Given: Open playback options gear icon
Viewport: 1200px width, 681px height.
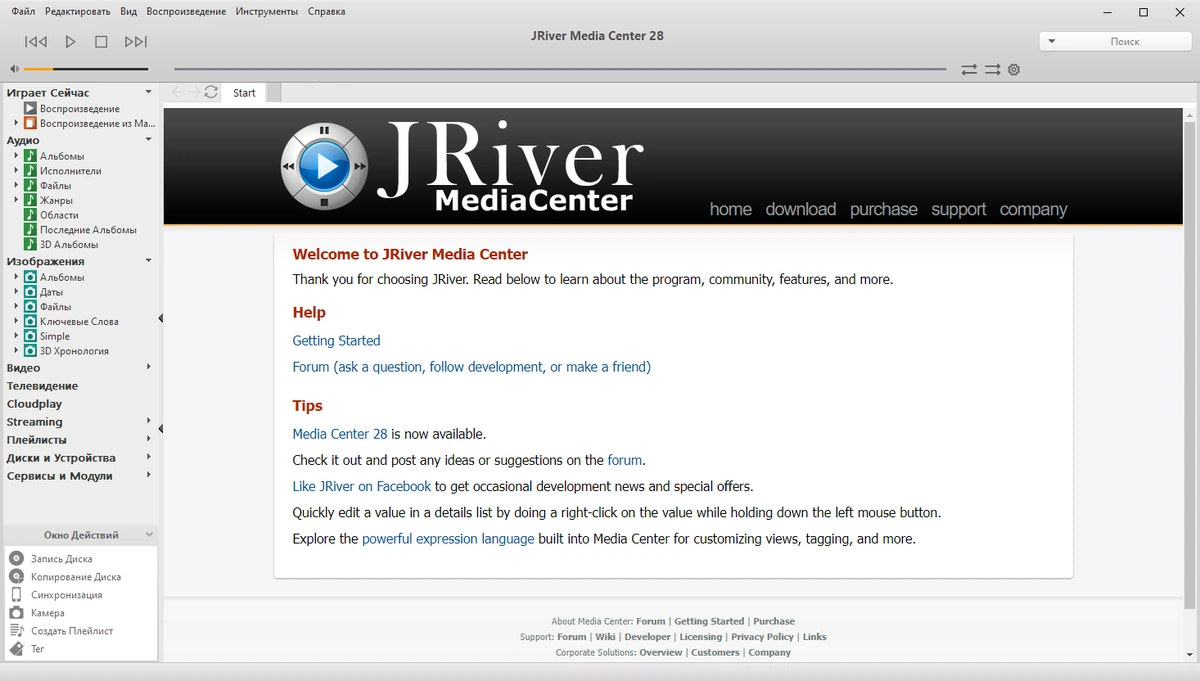Looking at the screenshot, I should tap(1014, 70).
